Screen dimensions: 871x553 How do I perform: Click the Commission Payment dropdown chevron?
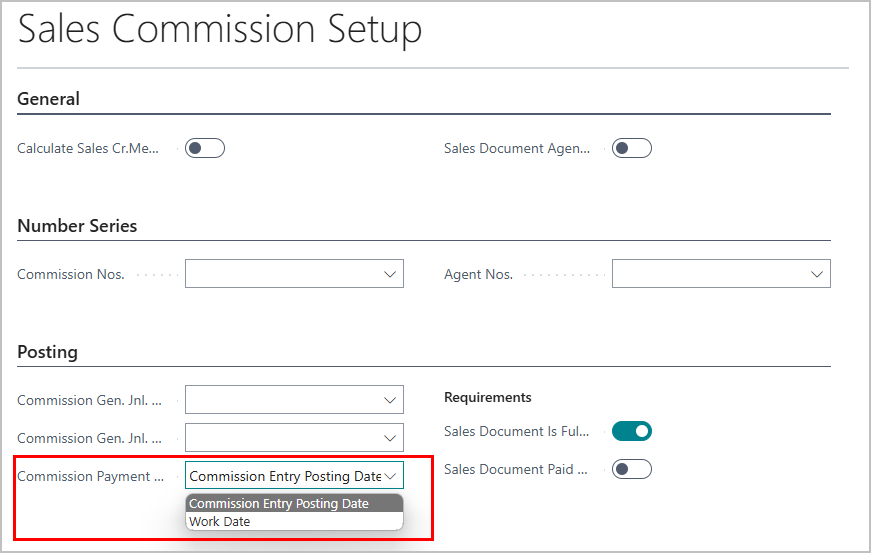tap(390, 476)
